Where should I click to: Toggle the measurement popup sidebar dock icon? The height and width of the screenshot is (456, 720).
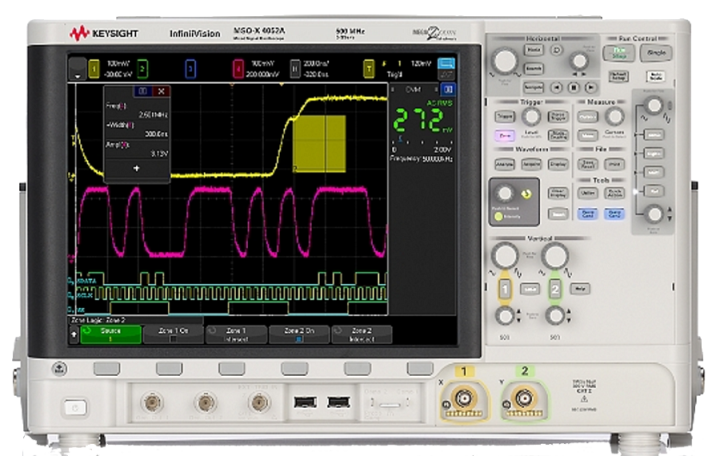[142, 91]
